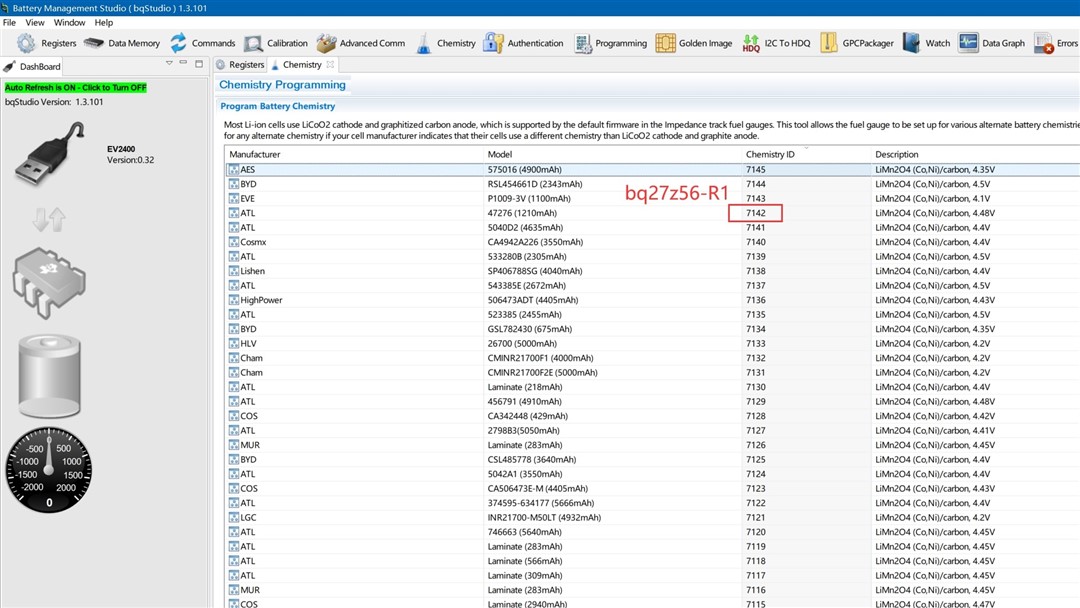Viewport: 1080px width, 608px height.
Task: Click the LGC row chemistry icon
Action: tap(233, 517)
